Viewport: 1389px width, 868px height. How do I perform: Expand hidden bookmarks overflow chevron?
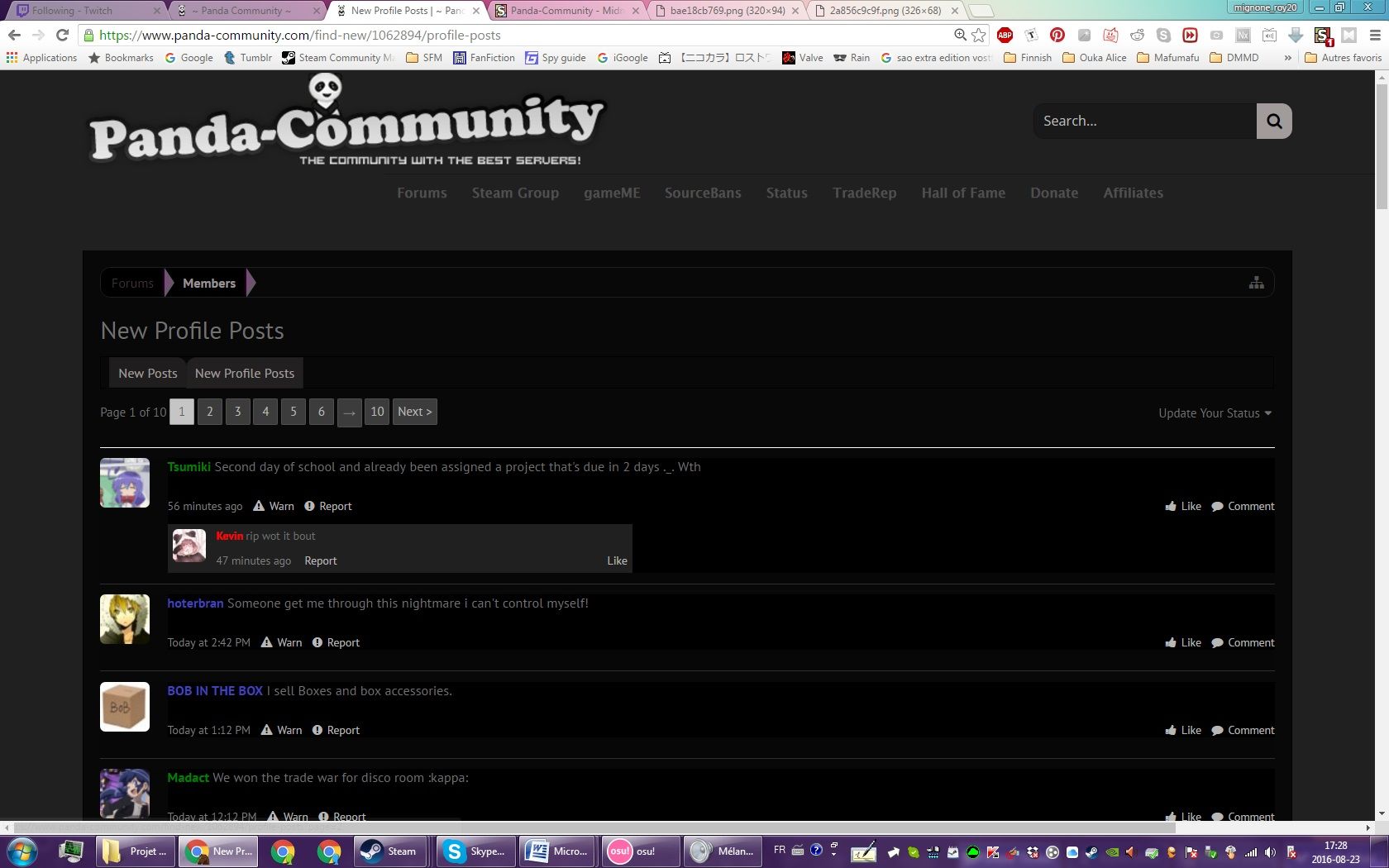[x=1287, y=58]
